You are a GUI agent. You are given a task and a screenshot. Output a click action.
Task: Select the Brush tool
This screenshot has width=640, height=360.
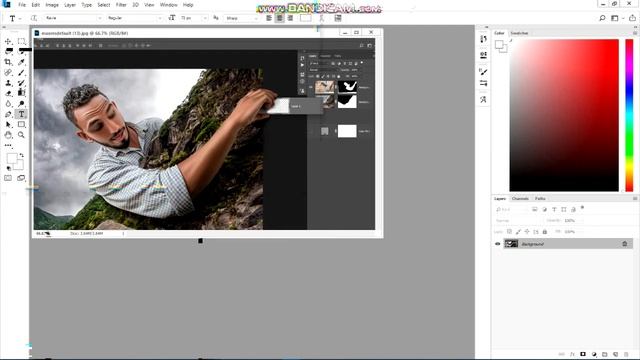tap(22, 73)
